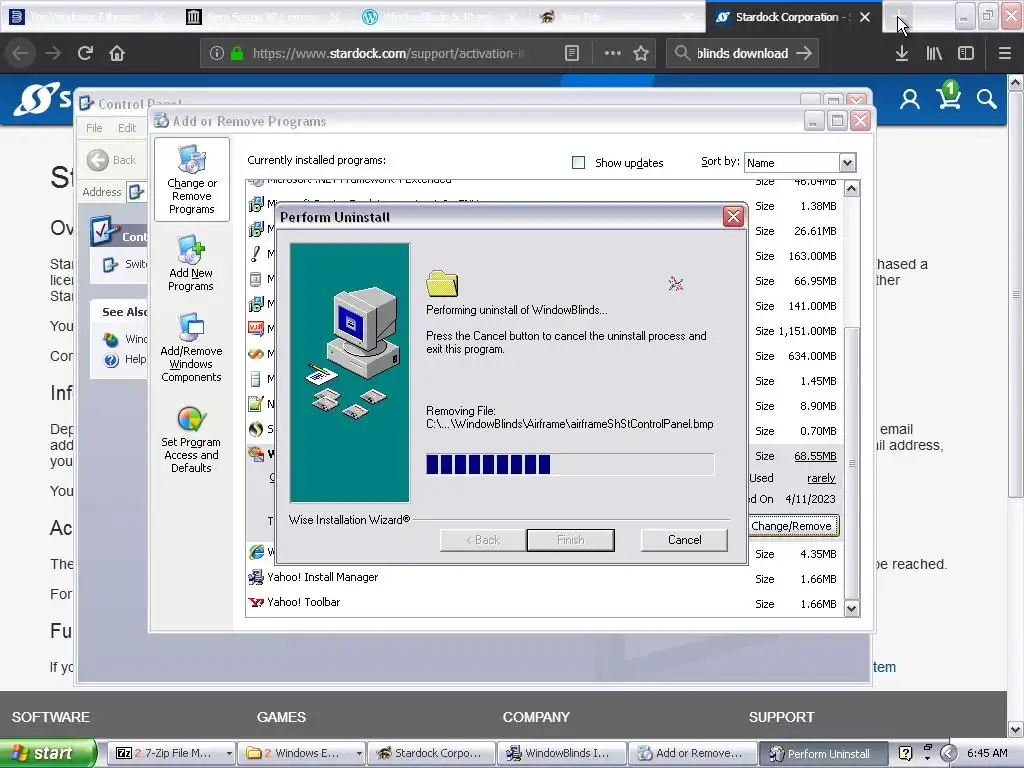Open Firefox downloads panel
This screenshot has height=768, width=1024.
point(902,53)
